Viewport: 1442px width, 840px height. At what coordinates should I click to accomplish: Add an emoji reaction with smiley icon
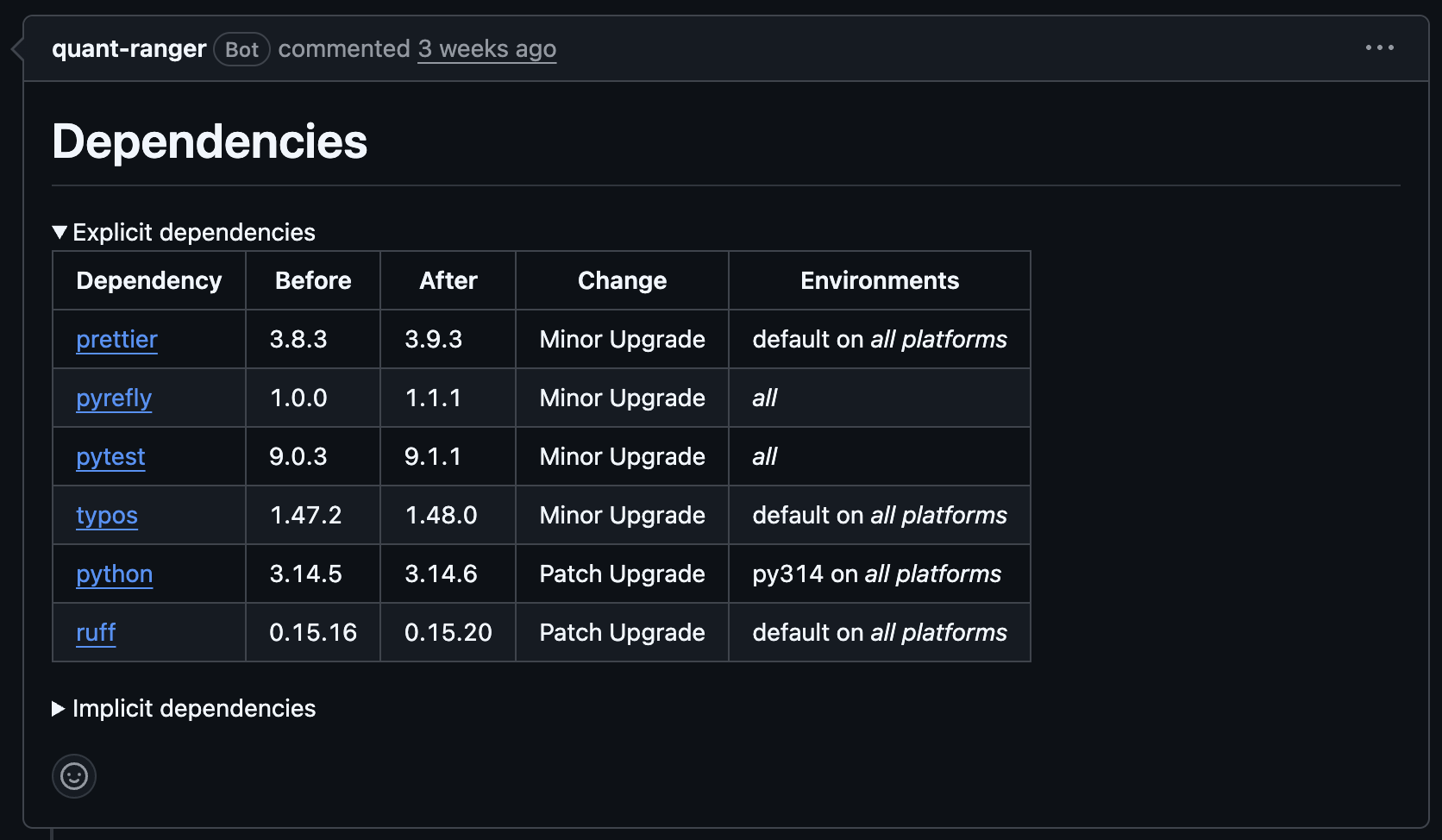74,776
